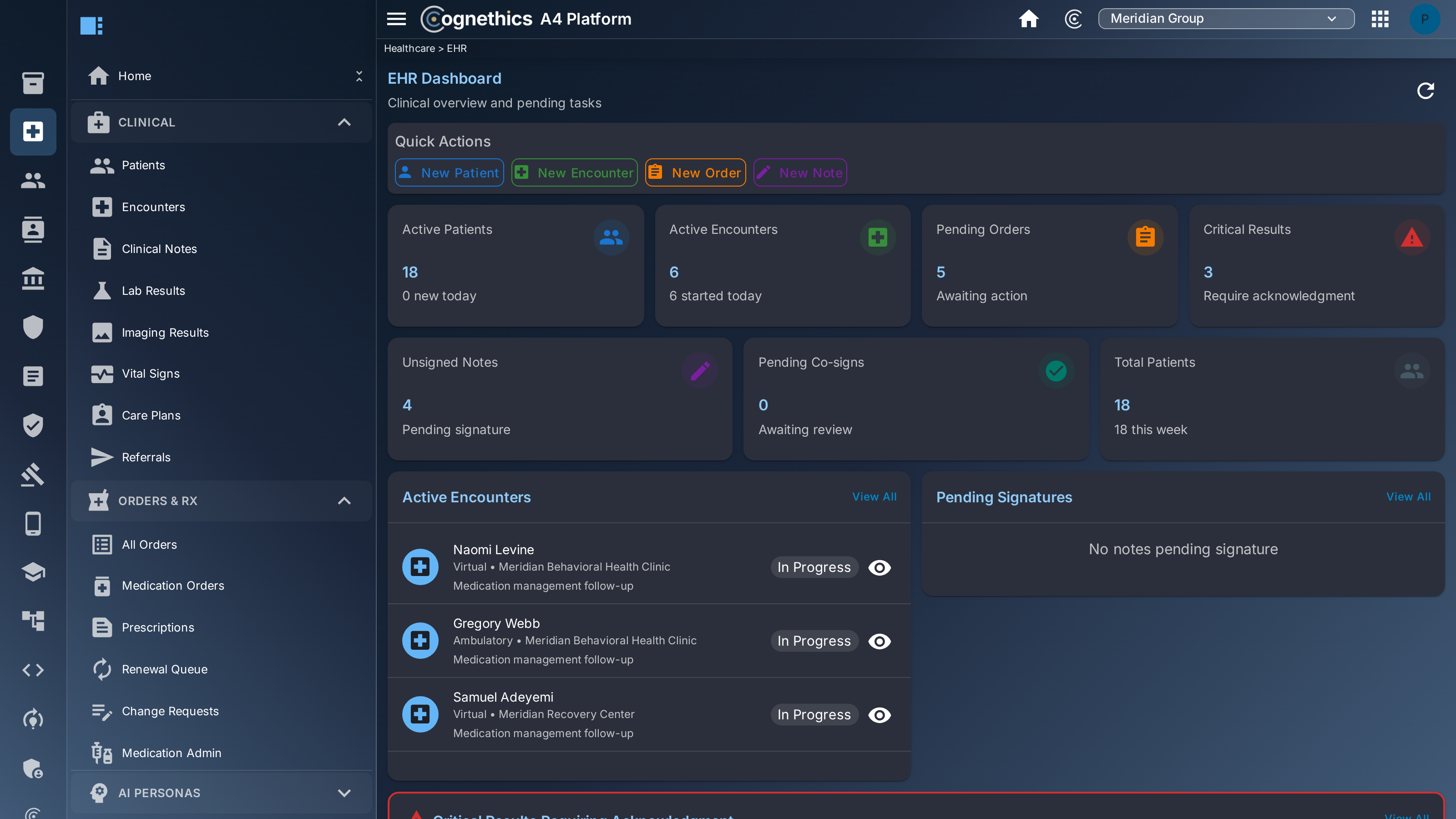Collapse the menu using arrows beside Home

[359, 76]
